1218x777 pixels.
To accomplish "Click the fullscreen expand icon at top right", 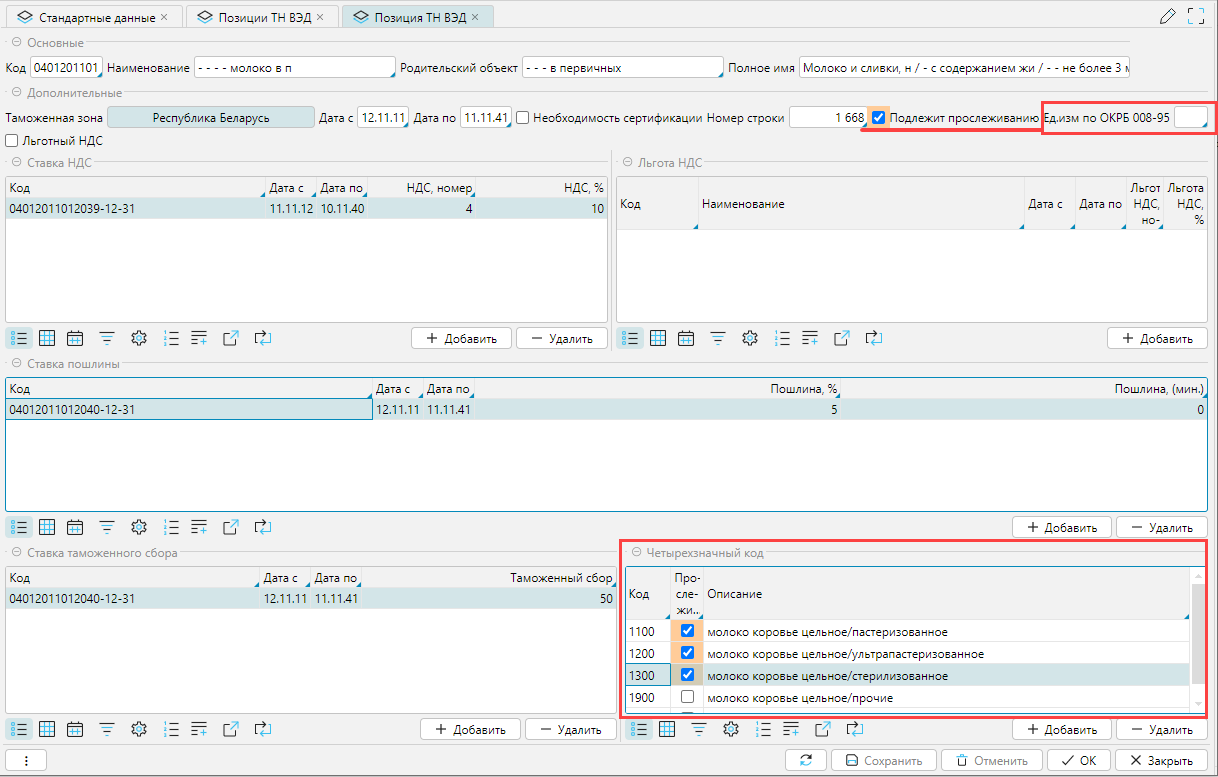I will coord(1195,16).
